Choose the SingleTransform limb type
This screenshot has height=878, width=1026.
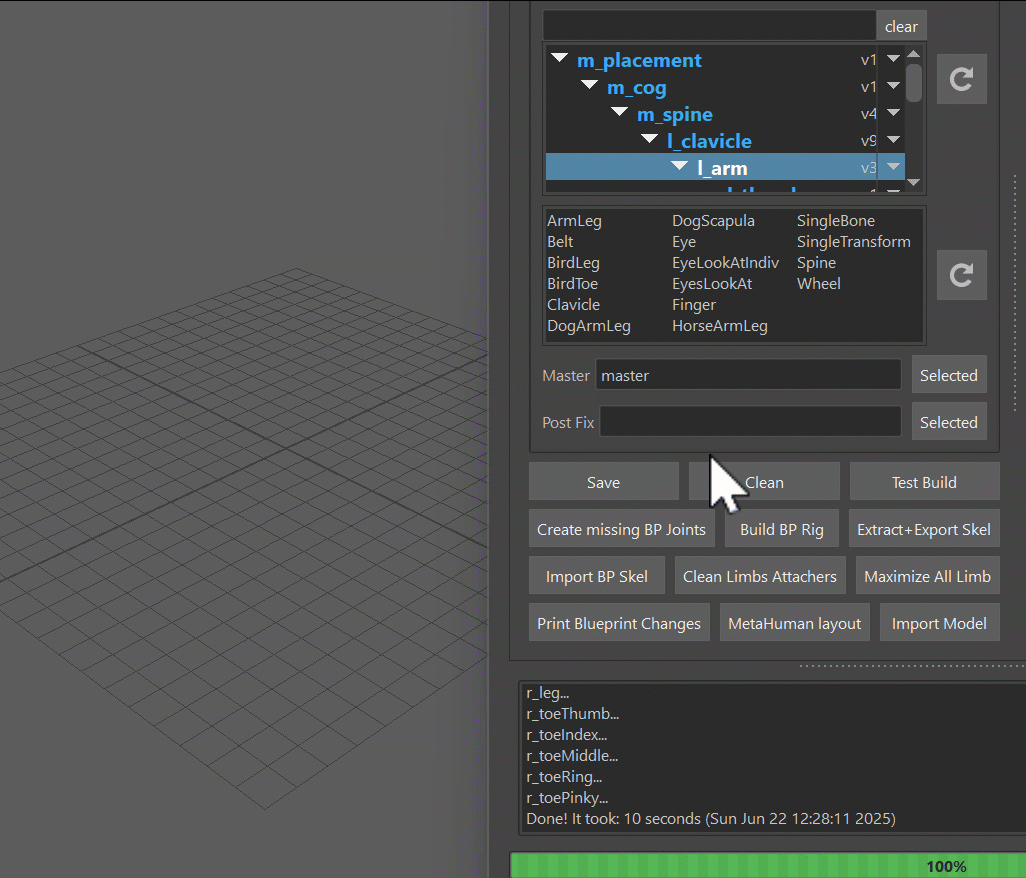pos(853,242)
